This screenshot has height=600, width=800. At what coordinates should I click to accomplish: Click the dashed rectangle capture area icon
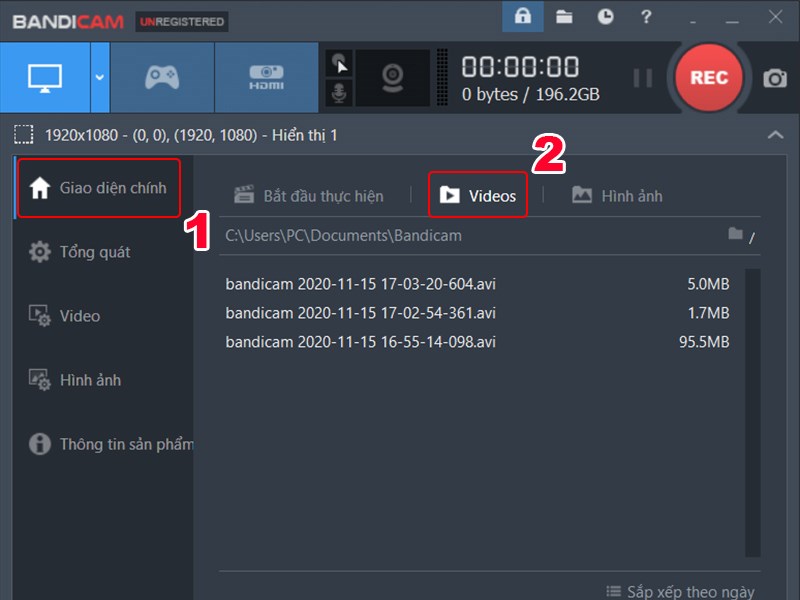(x=23, y=135)
